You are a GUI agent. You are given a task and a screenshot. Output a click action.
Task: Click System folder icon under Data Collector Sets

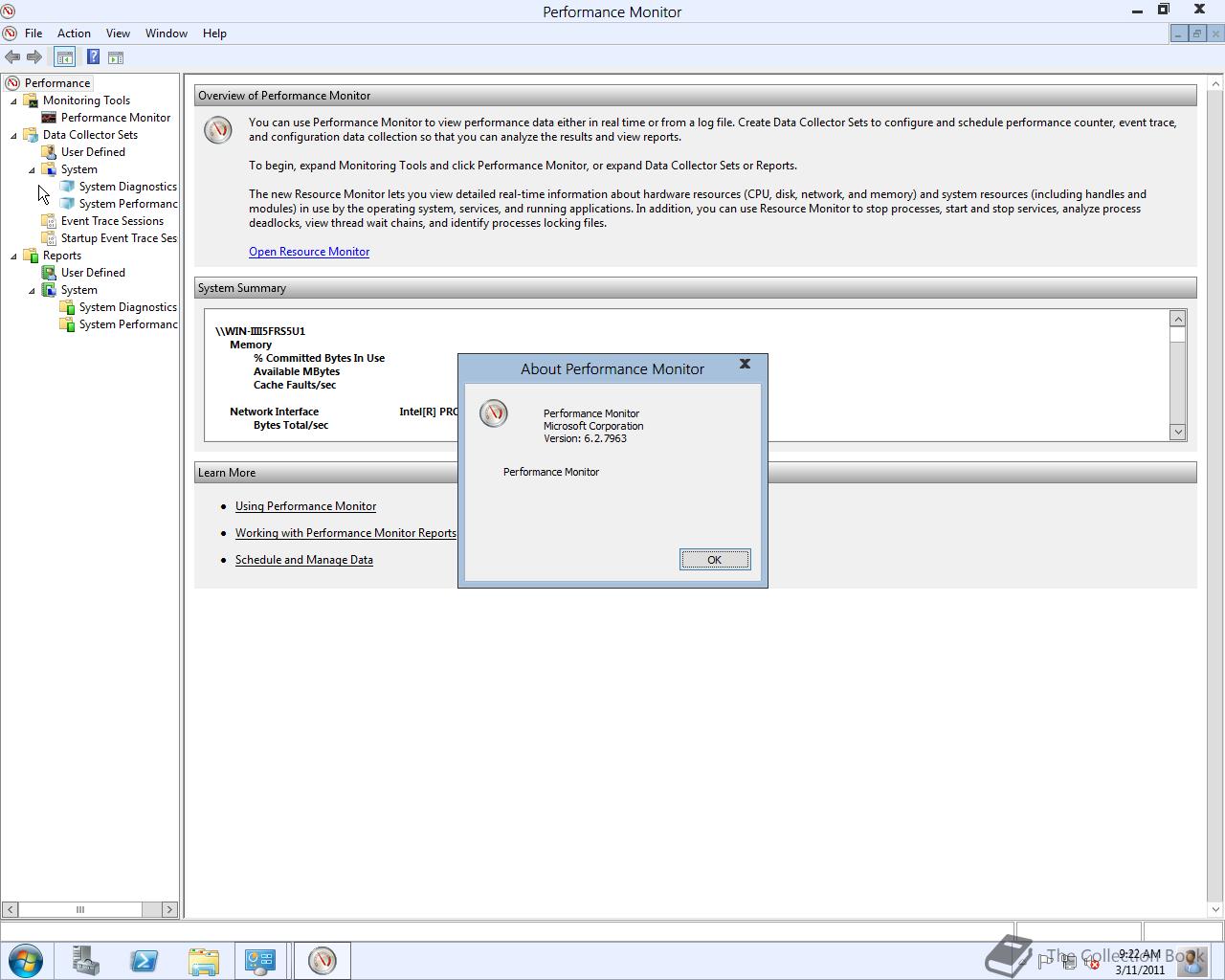pos(49,169)
